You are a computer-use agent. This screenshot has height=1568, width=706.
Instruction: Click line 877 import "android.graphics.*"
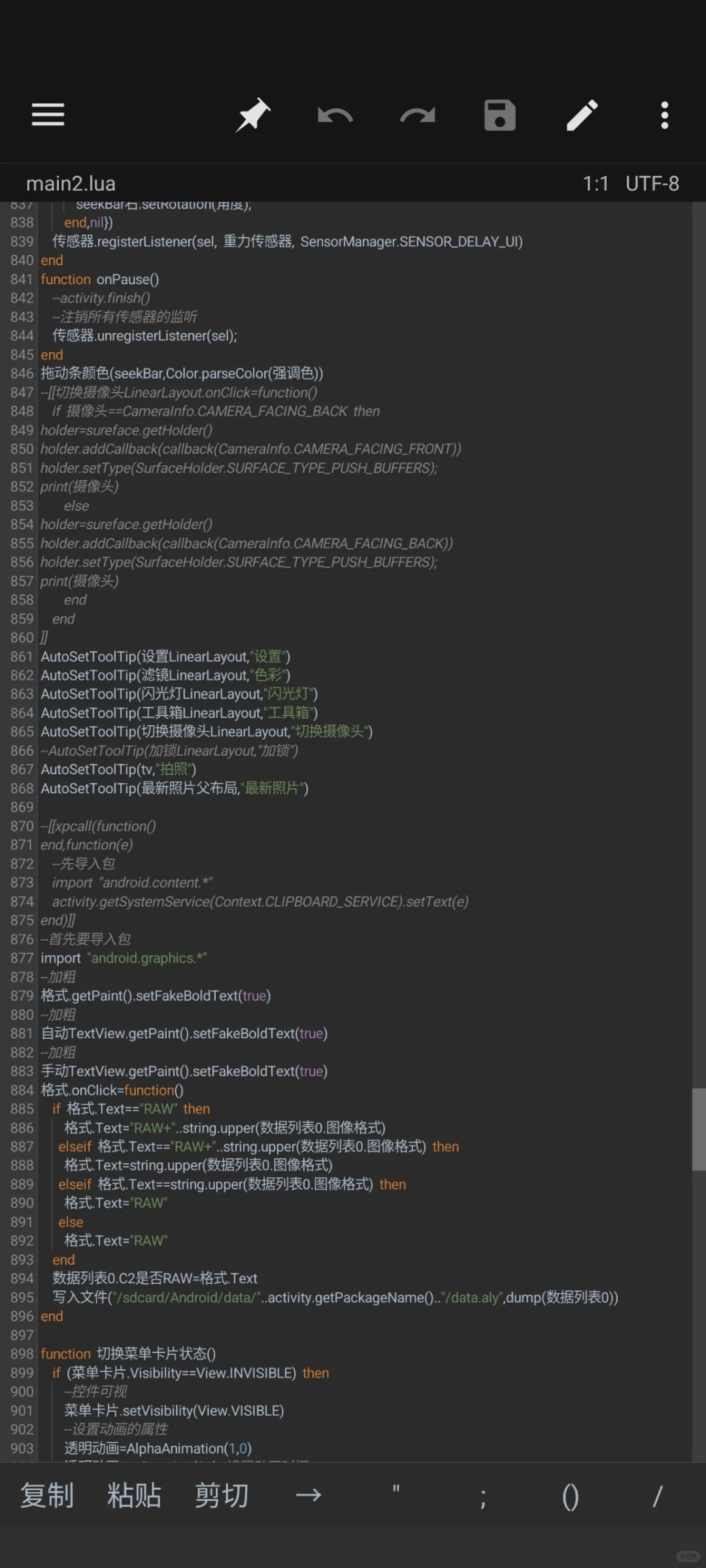(124, 958)
